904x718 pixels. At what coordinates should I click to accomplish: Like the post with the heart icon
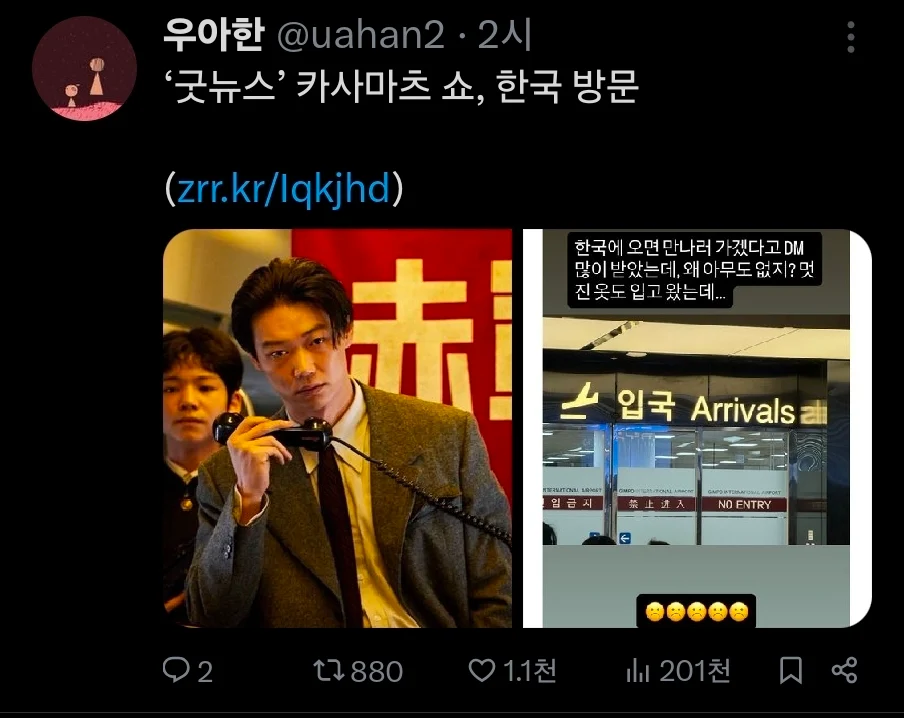(481, 670)
